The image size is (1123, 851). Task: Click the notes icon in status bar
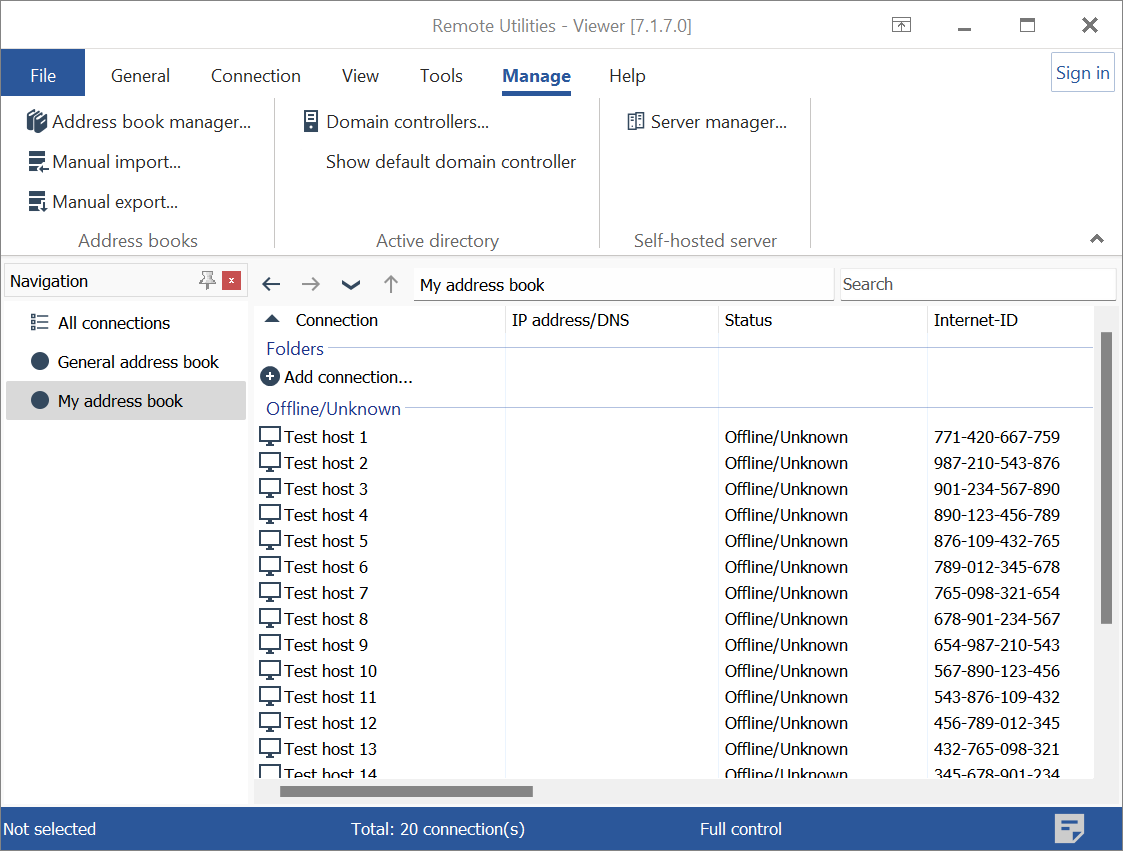(1070, 828)
